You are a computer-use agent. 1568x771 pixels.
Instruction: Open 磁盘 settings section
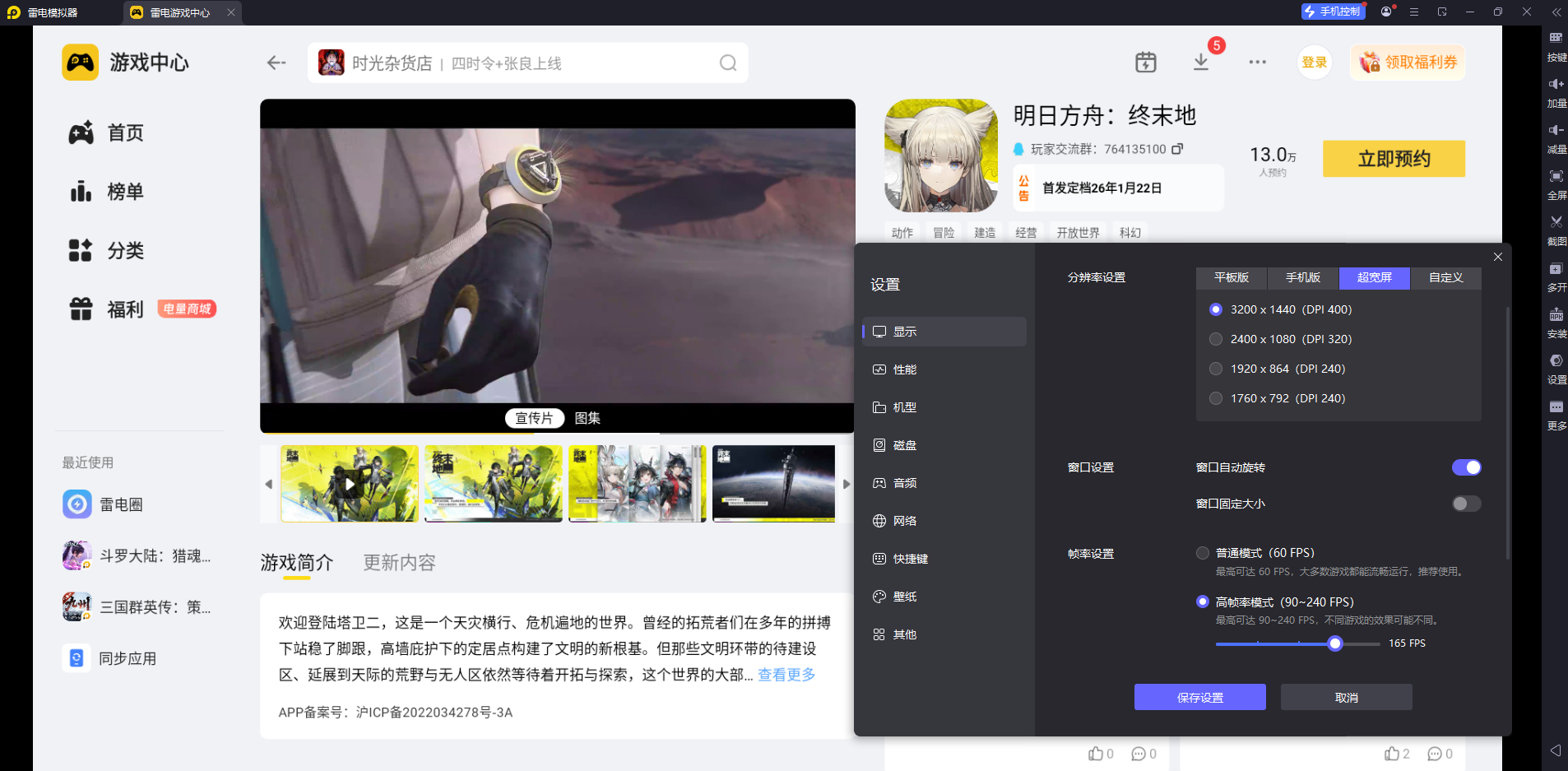click(x=944, y=445)
